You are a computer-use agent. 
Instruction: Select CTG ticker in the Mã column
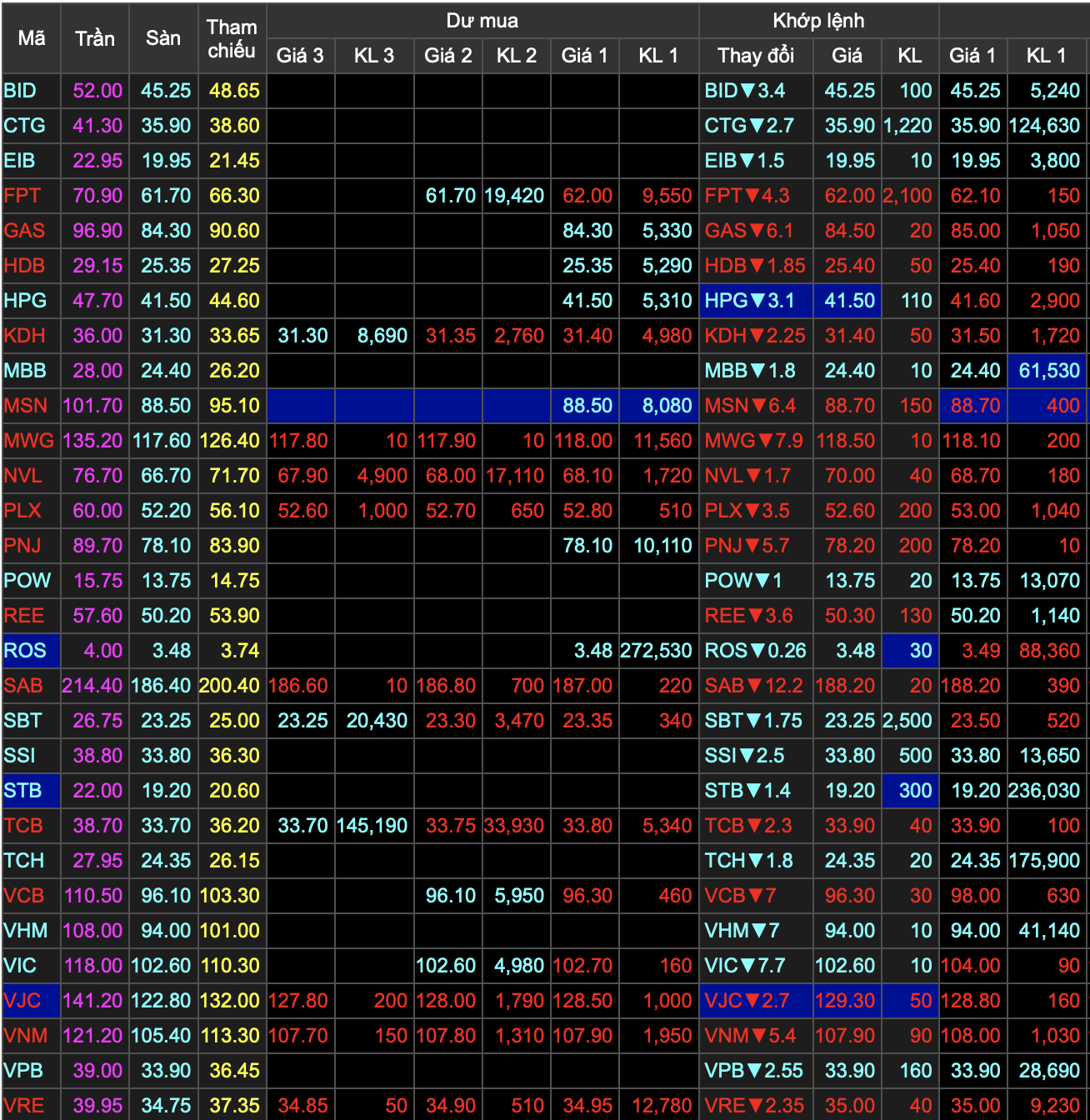[x=32, y=126]
